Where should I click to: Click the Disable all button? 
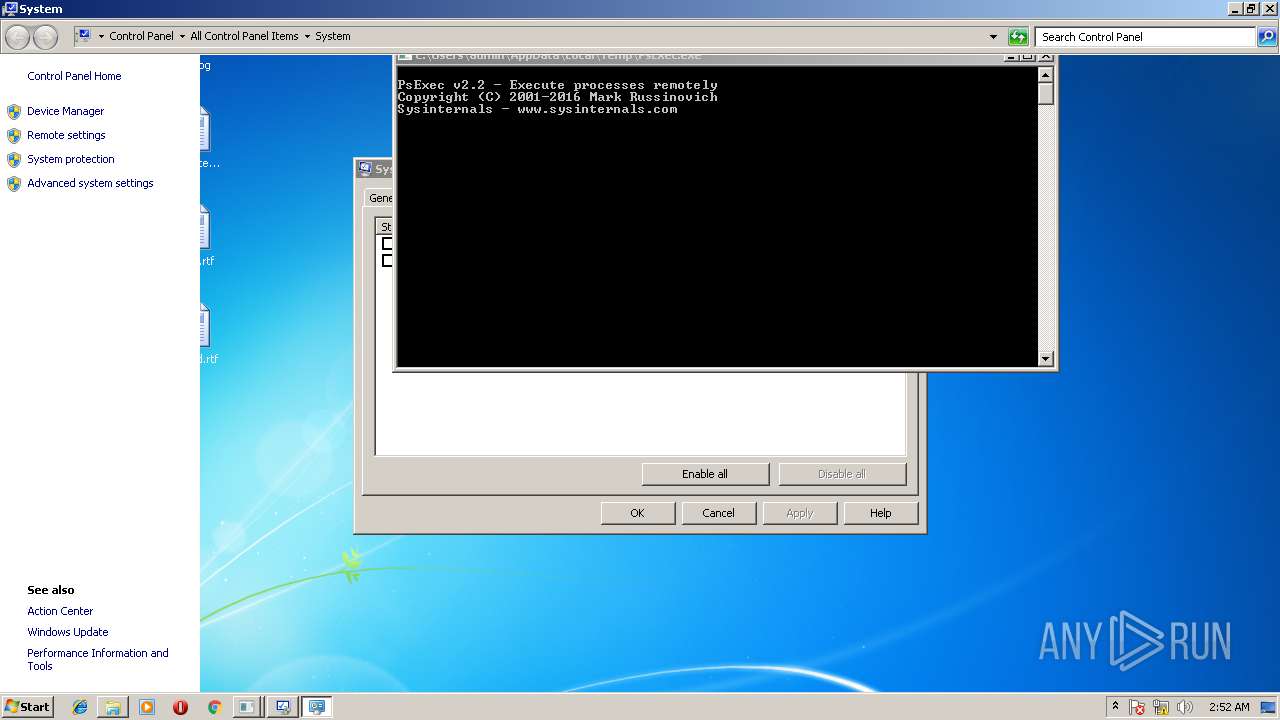click(x=842, y=474)
